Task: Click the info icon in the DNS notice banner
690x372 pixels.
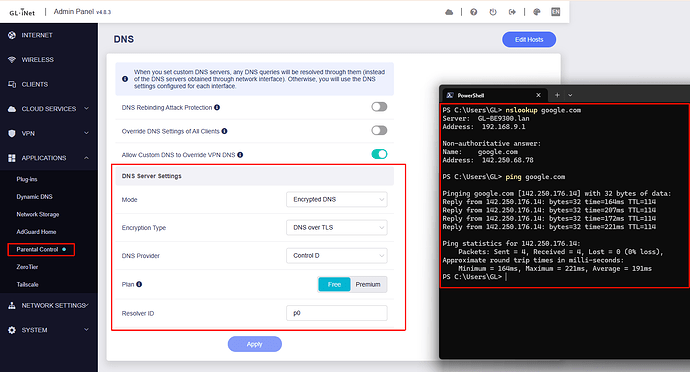Action: (x=125, y=79)
